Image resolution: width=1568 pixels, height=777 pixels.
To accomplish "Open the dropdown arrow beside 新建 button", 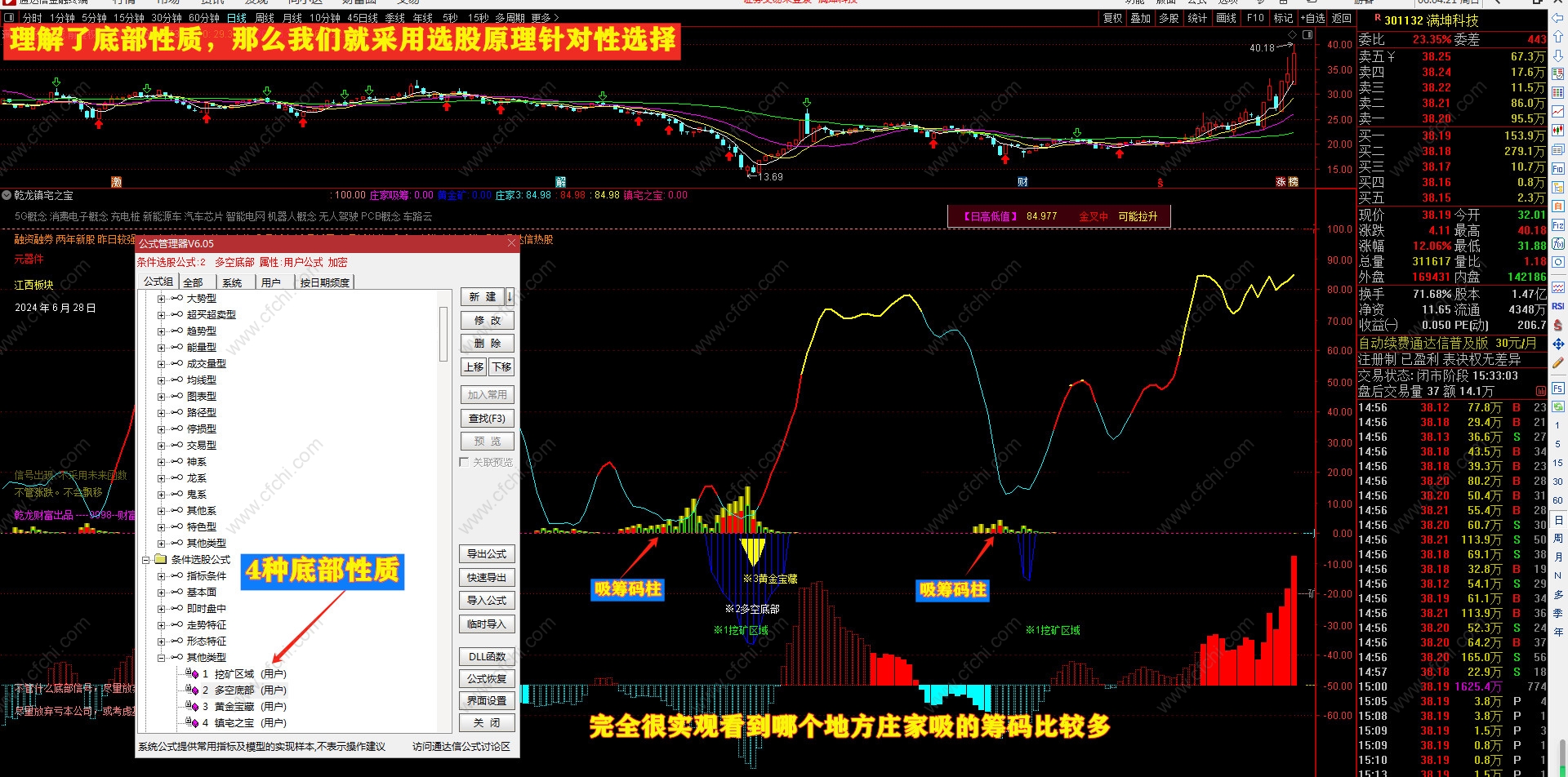I will click(510, 297).
